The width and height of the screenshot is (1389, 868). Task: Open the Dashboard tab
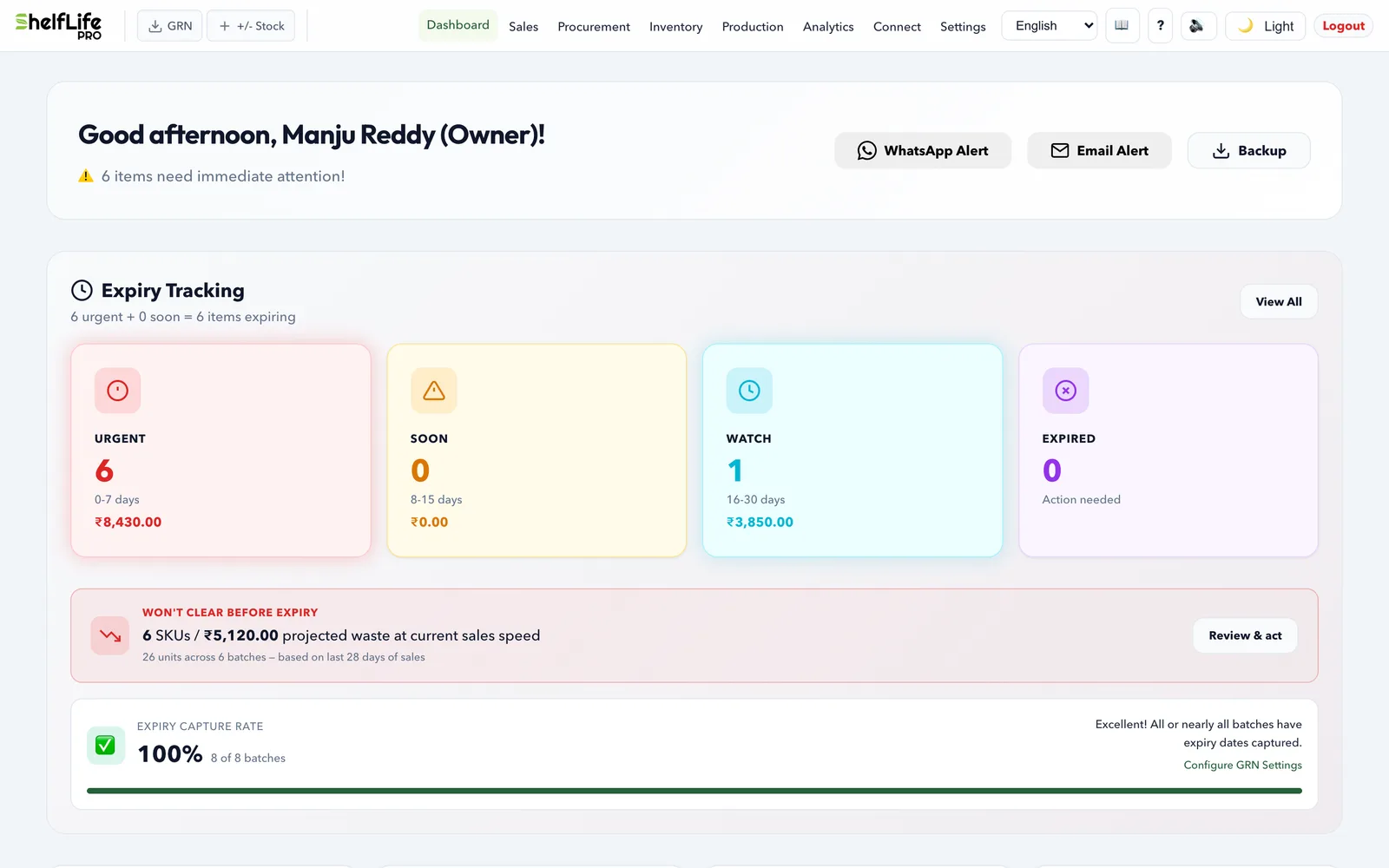pyautogui.click(x=458, y=25)
